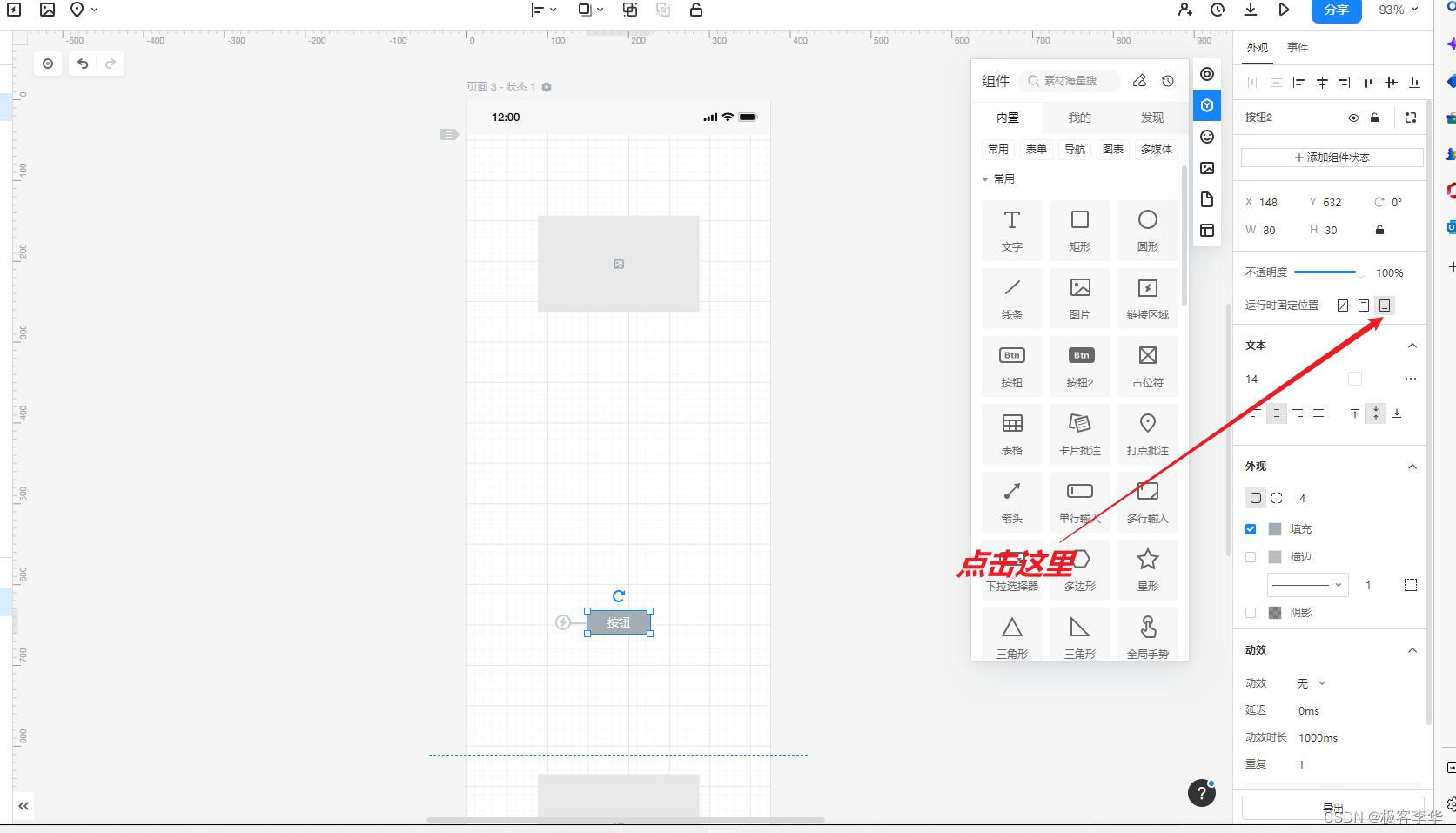Open the 动效 effect type dropdown

1312,683
